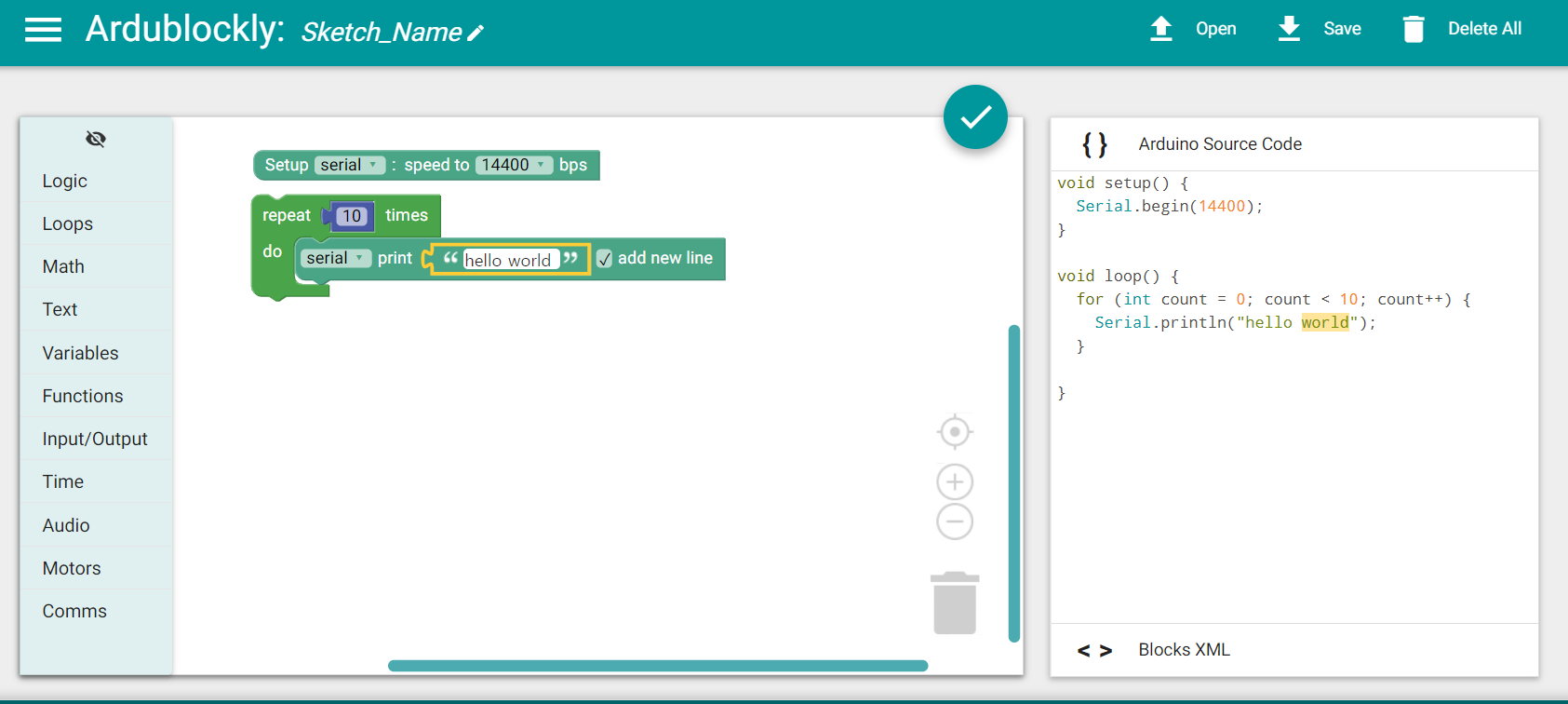The height and width of the screenshot is (704, 1568).
Task: Open the Input/Output category
Action: click(x=97, y=439)
